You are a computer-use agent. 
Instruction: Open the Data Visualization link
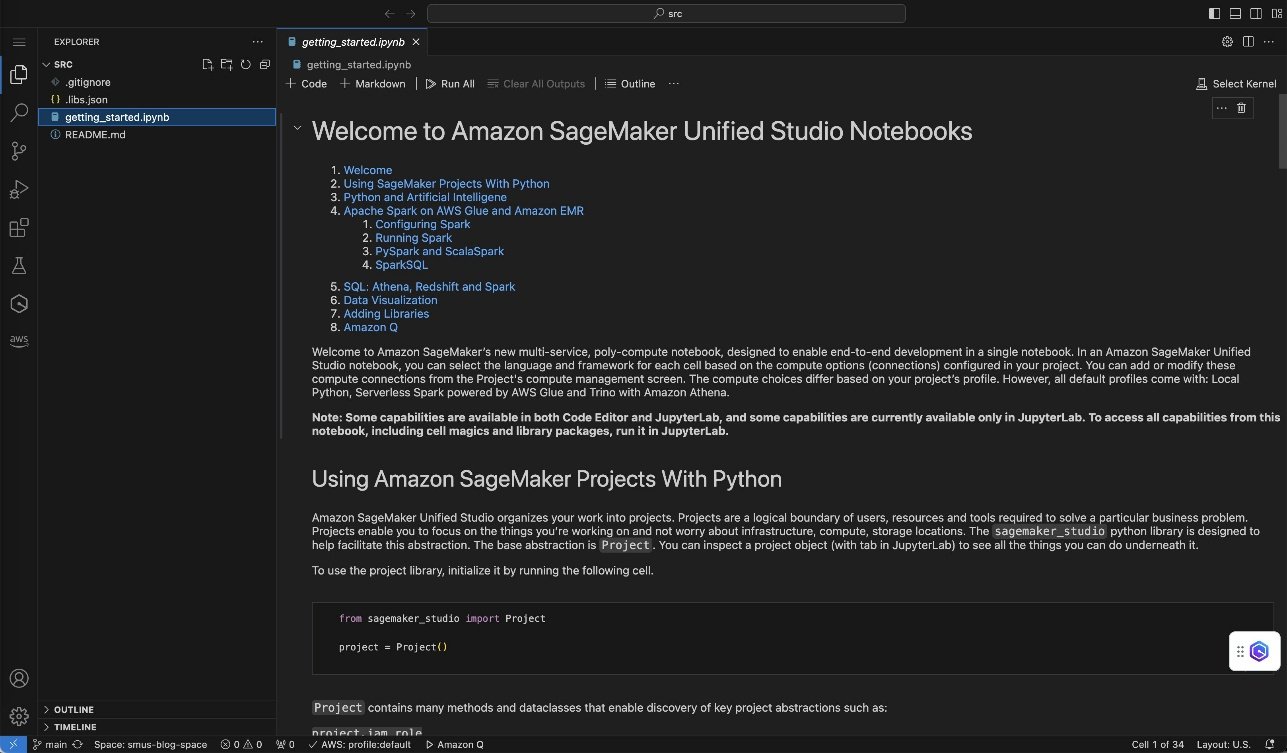[x=390, y=300]
